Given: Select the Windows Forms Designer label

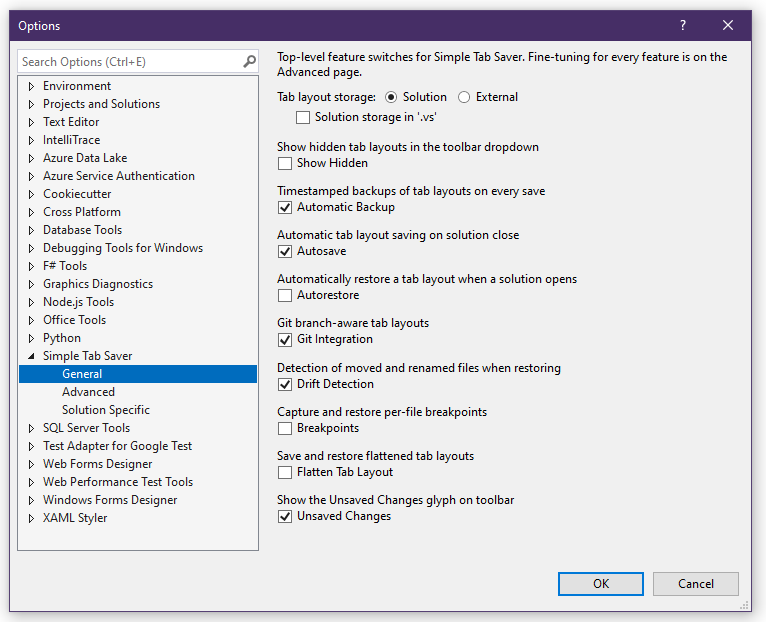Looking at the screenshot, I should [110, 500].
